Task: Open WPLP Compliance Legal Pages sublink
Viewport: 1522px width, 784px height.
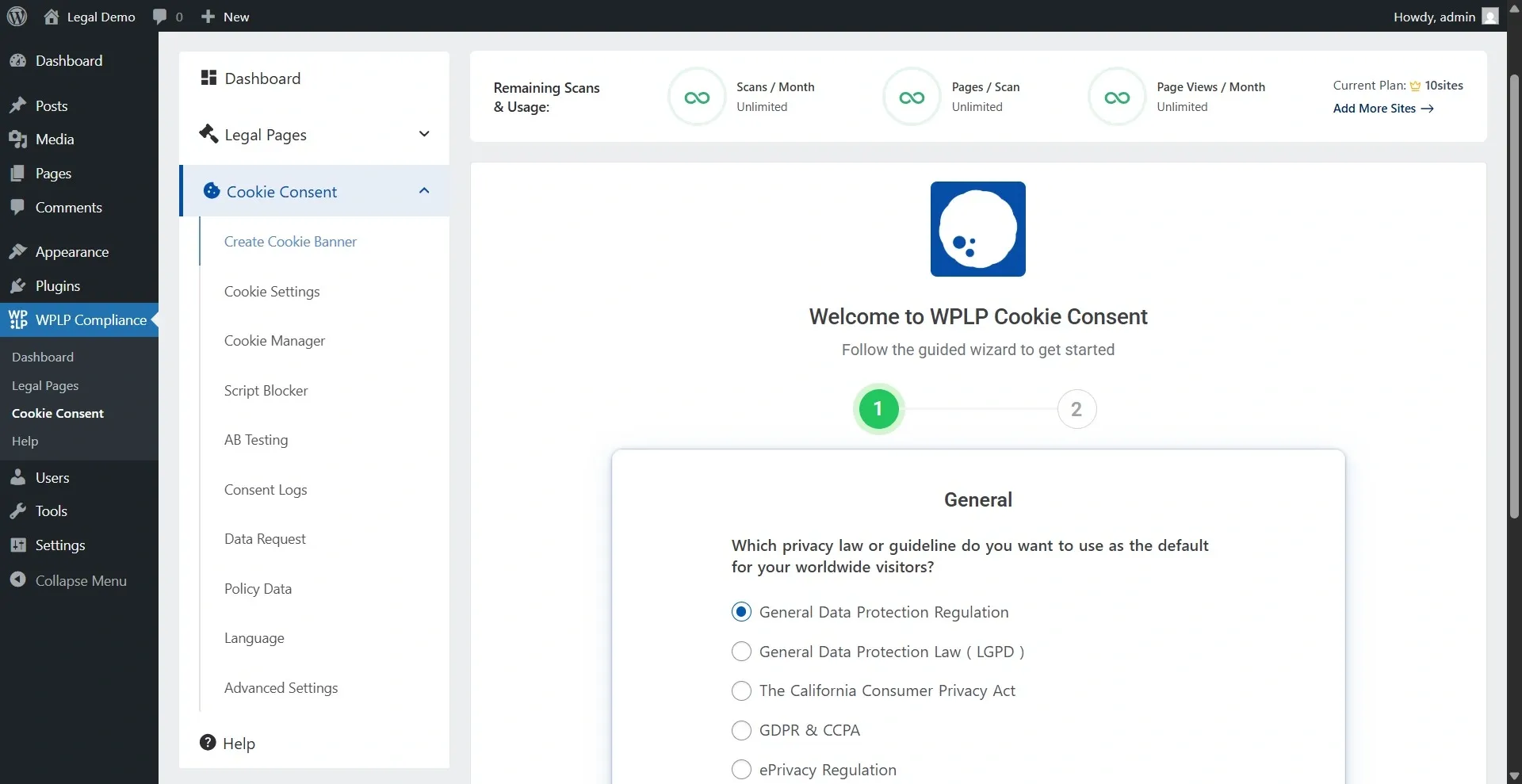Action: pos(45,386)
